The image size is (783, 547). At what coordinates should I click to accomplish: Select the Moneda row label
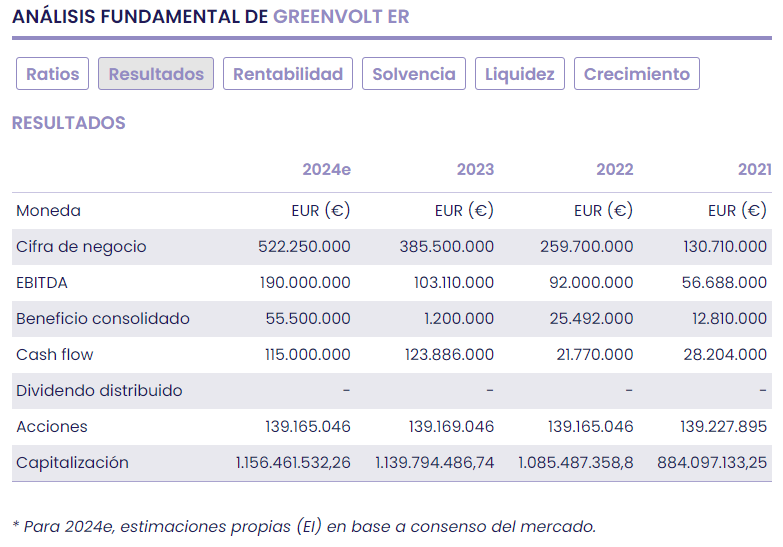tap(48, 210)
